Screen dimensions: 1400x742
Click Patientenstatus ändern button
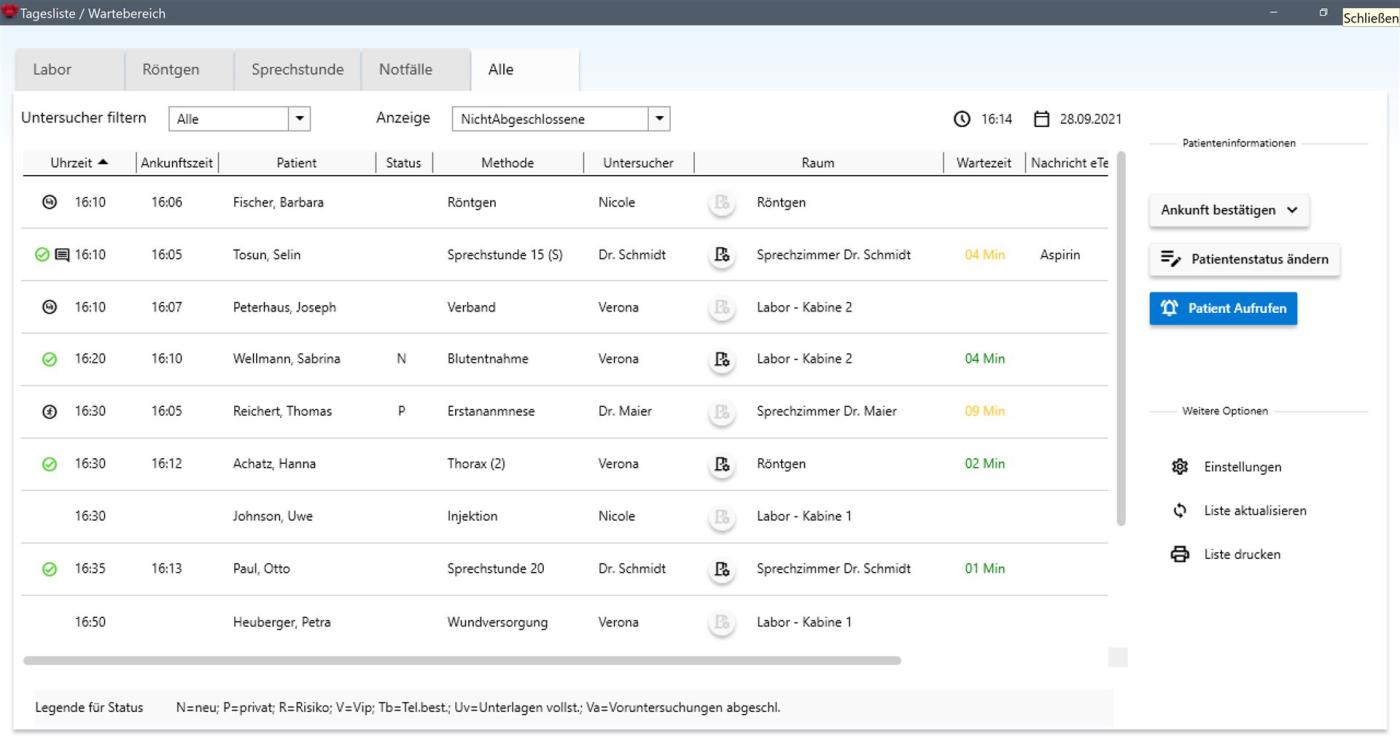(1244, 259)
